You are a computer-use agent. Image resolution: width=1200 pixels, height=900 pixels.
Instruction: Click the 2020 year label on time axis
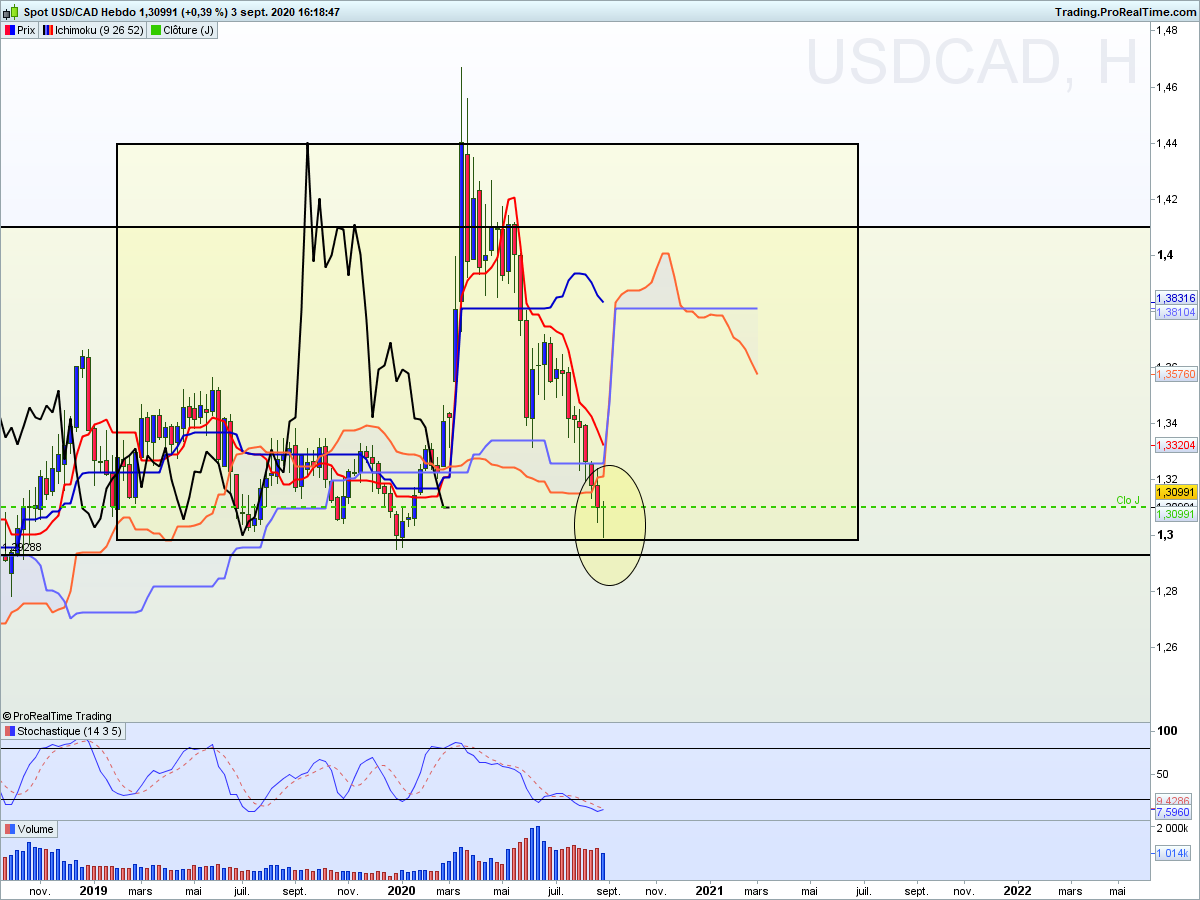(401, 890)
